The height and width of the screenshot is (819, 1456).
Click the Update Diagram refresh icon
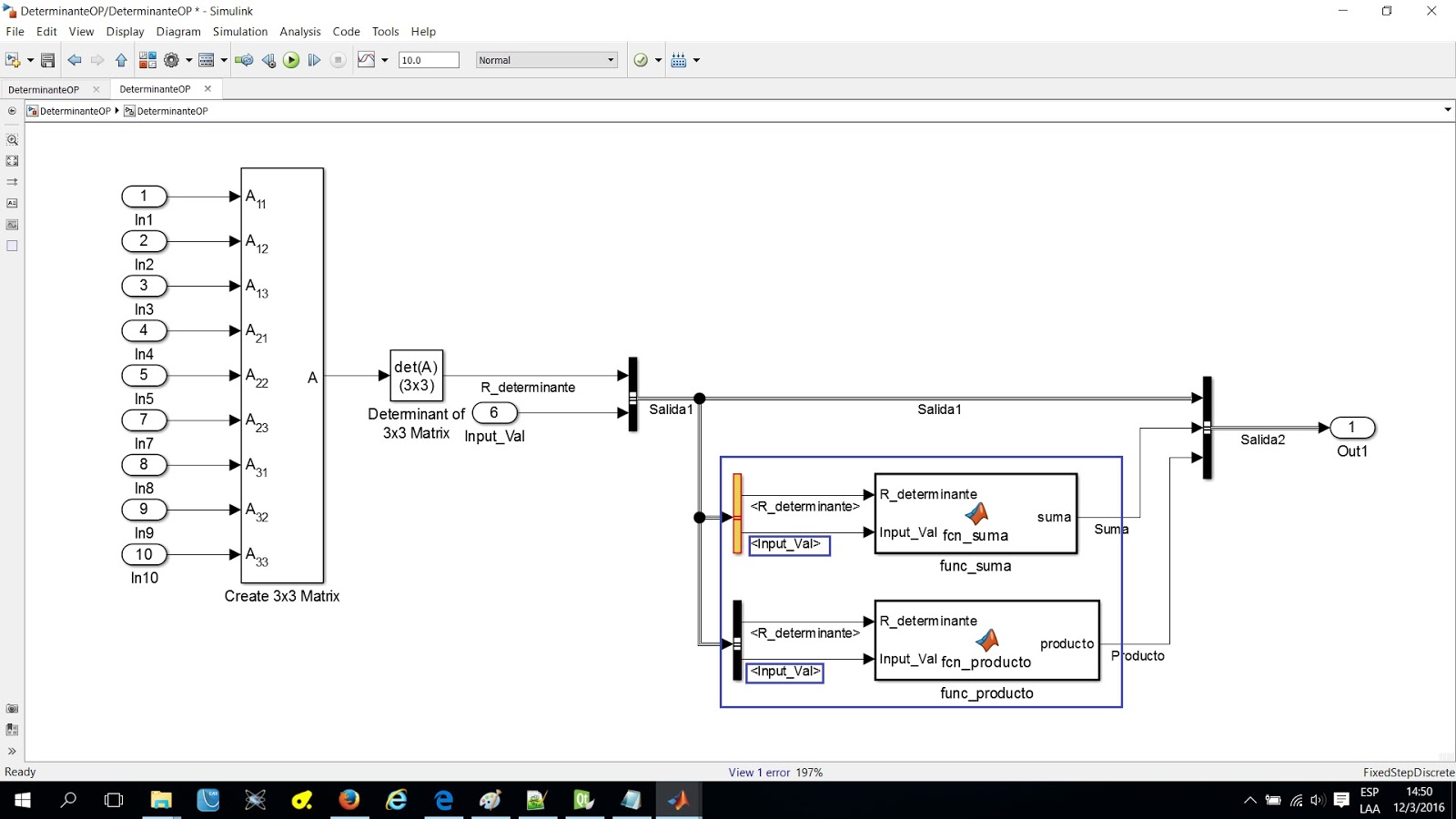pos(245,60)
